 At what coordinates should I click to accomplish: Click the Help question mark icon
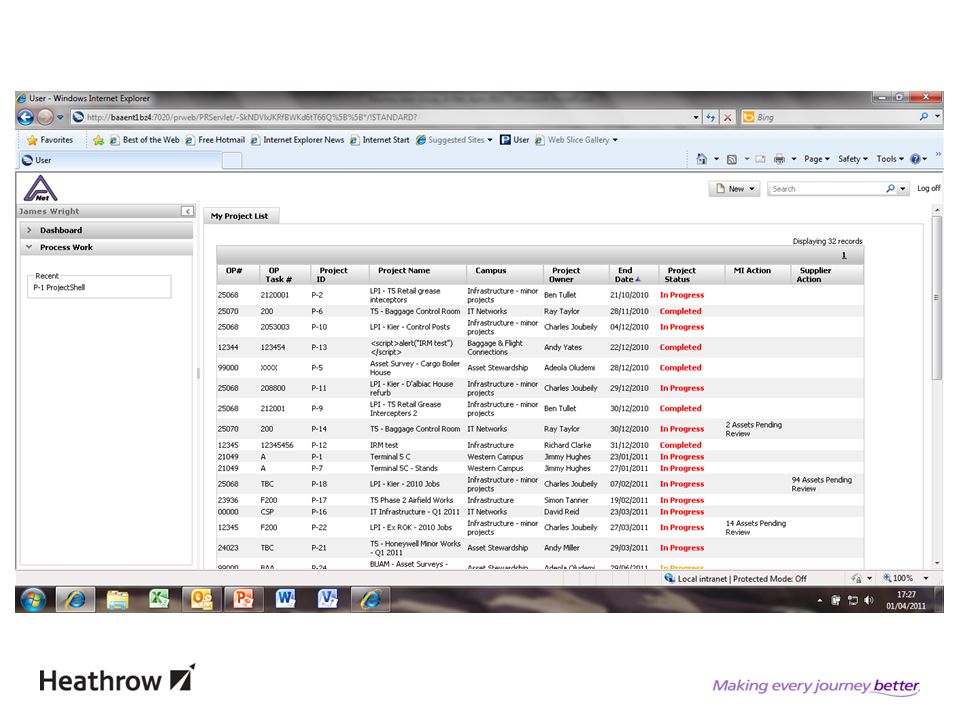point(915,159)
